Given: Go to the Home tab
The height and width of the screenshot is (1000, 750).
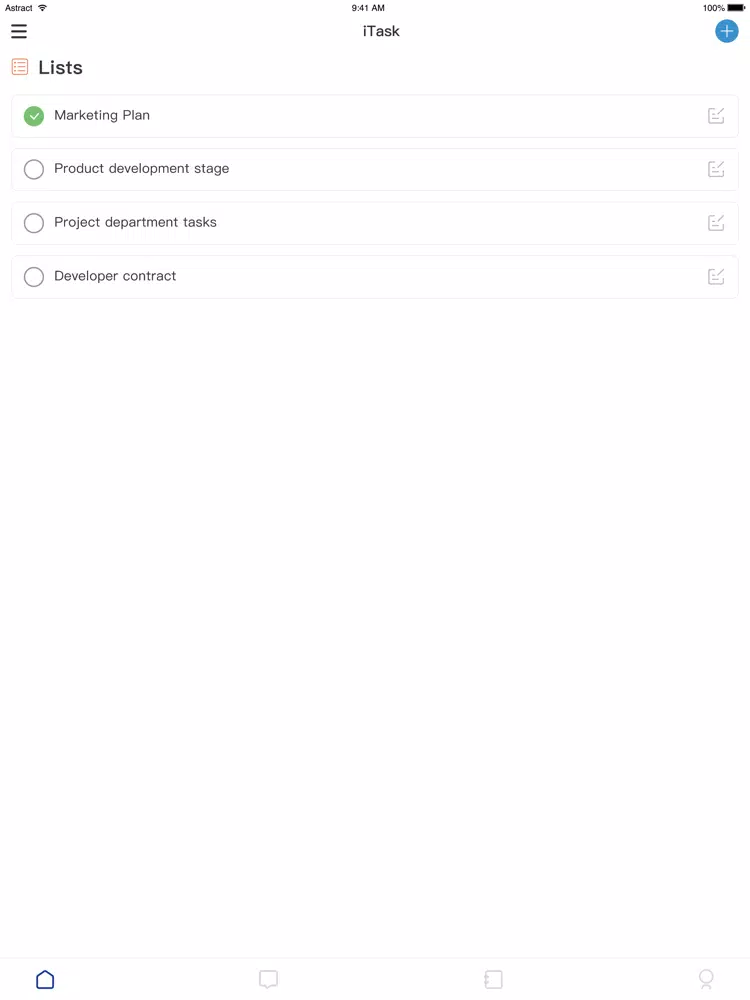Looking at the screenshot, I should click(45, 979).
